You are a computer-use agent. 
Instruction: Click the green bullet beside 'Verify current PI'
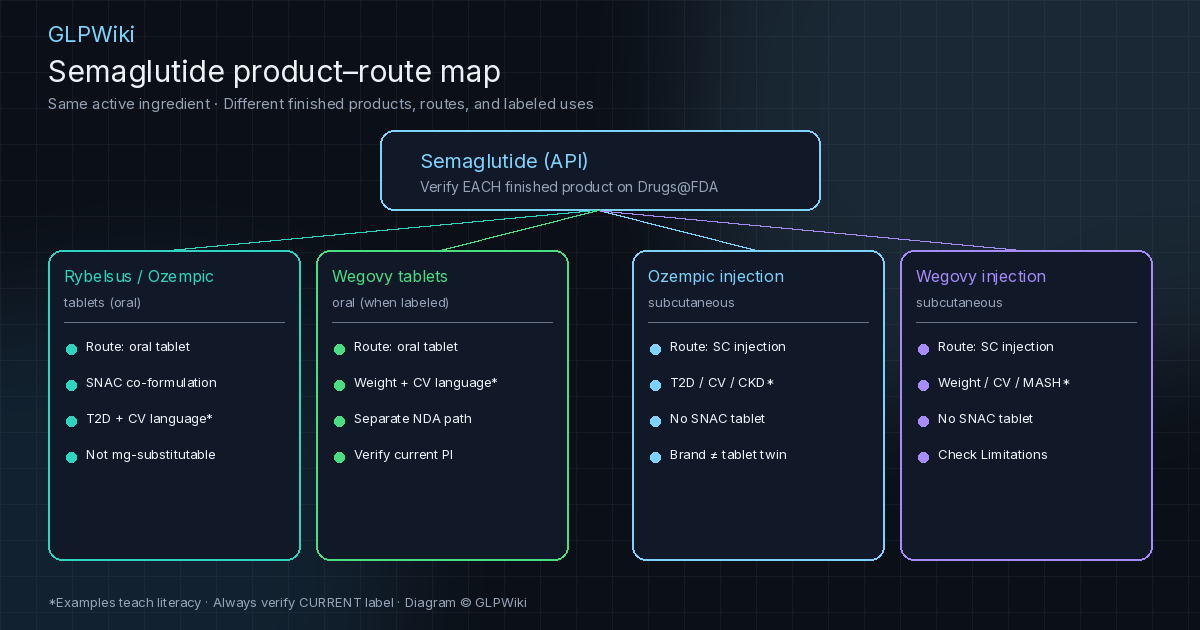(339, 458)
